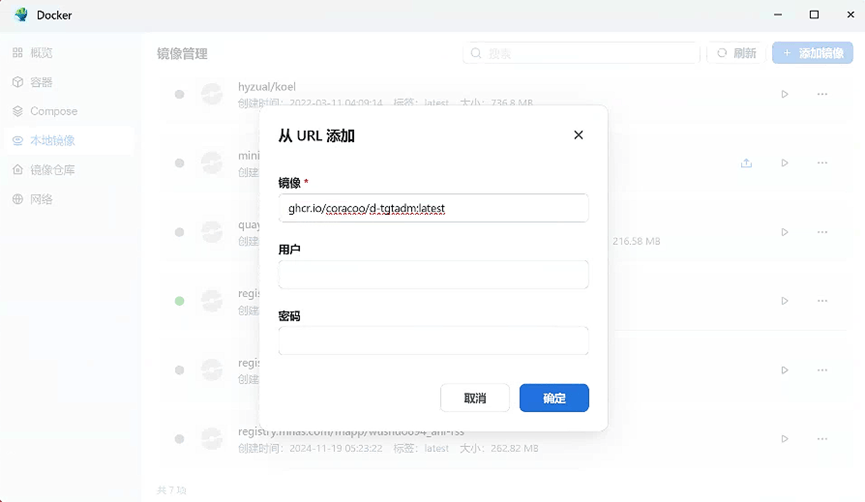
Task: Open more options for hyzual/koel
Action: point(822,94)
